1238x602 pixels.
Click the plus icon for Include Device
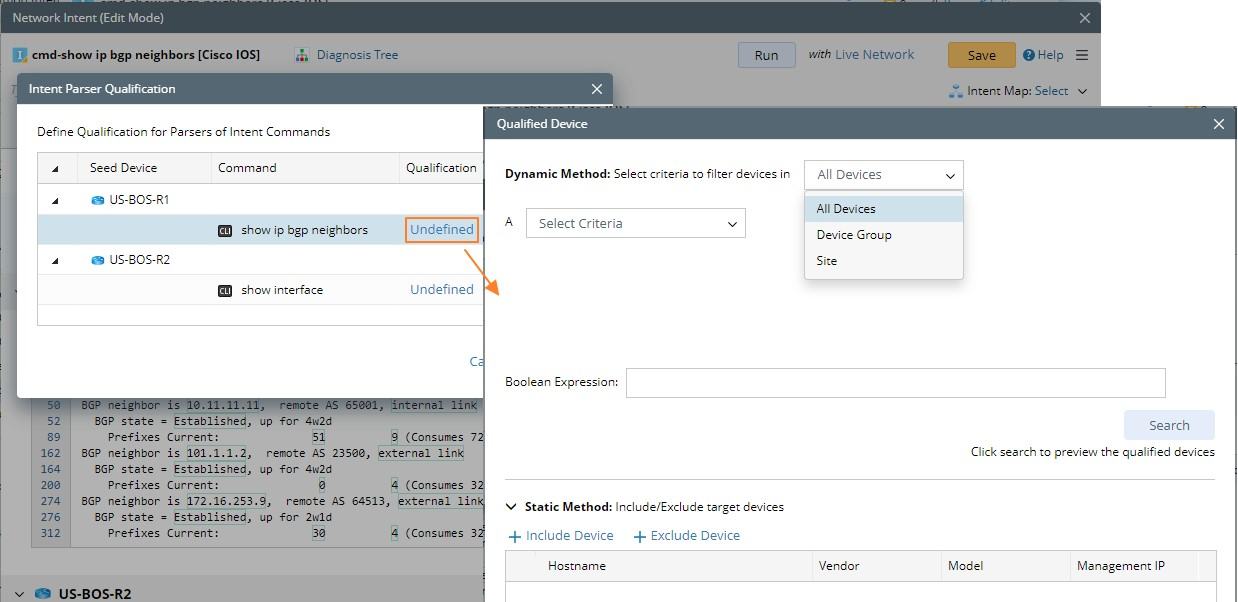(515, 536)
